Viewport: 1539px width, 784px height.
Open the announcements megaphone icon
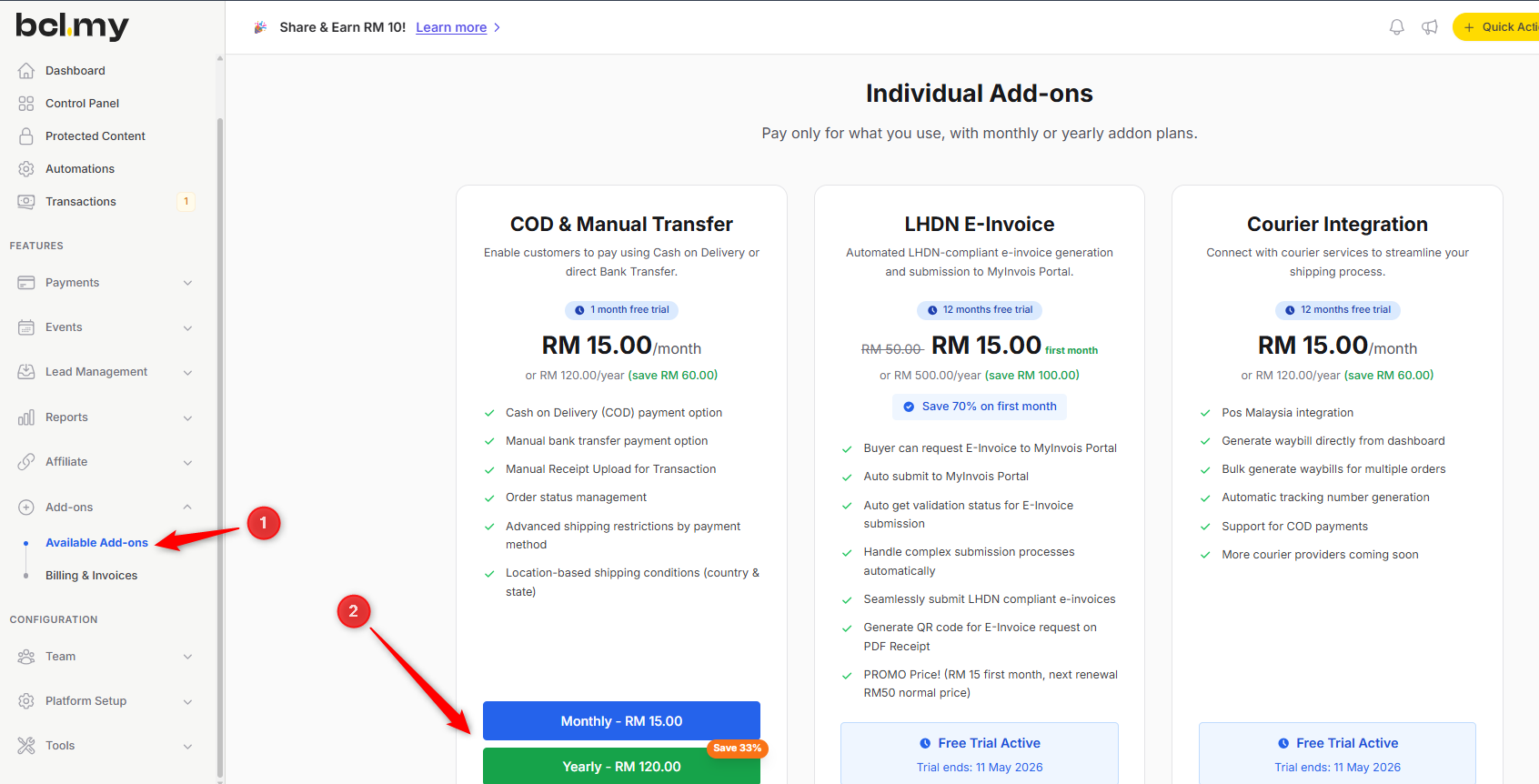coord(1430,27)
